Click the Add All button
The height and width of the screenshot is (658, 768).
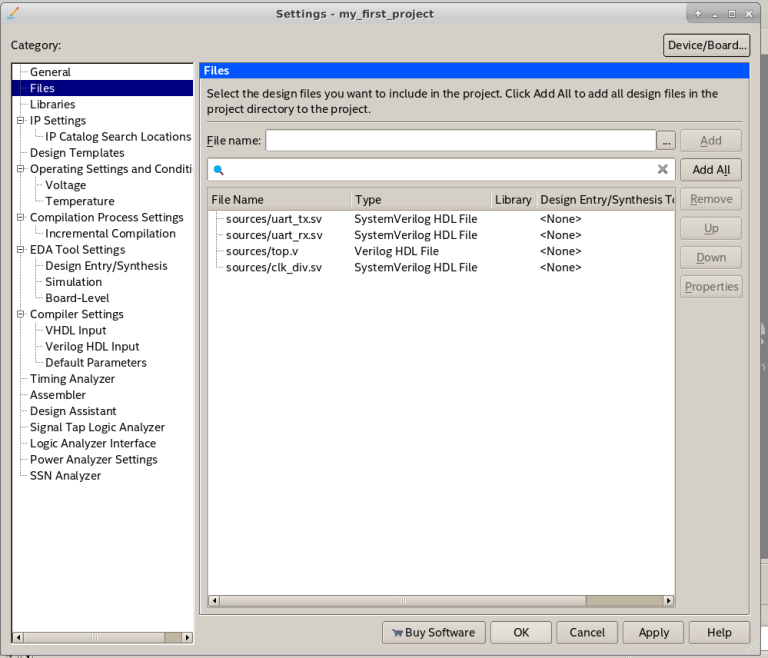711,170
